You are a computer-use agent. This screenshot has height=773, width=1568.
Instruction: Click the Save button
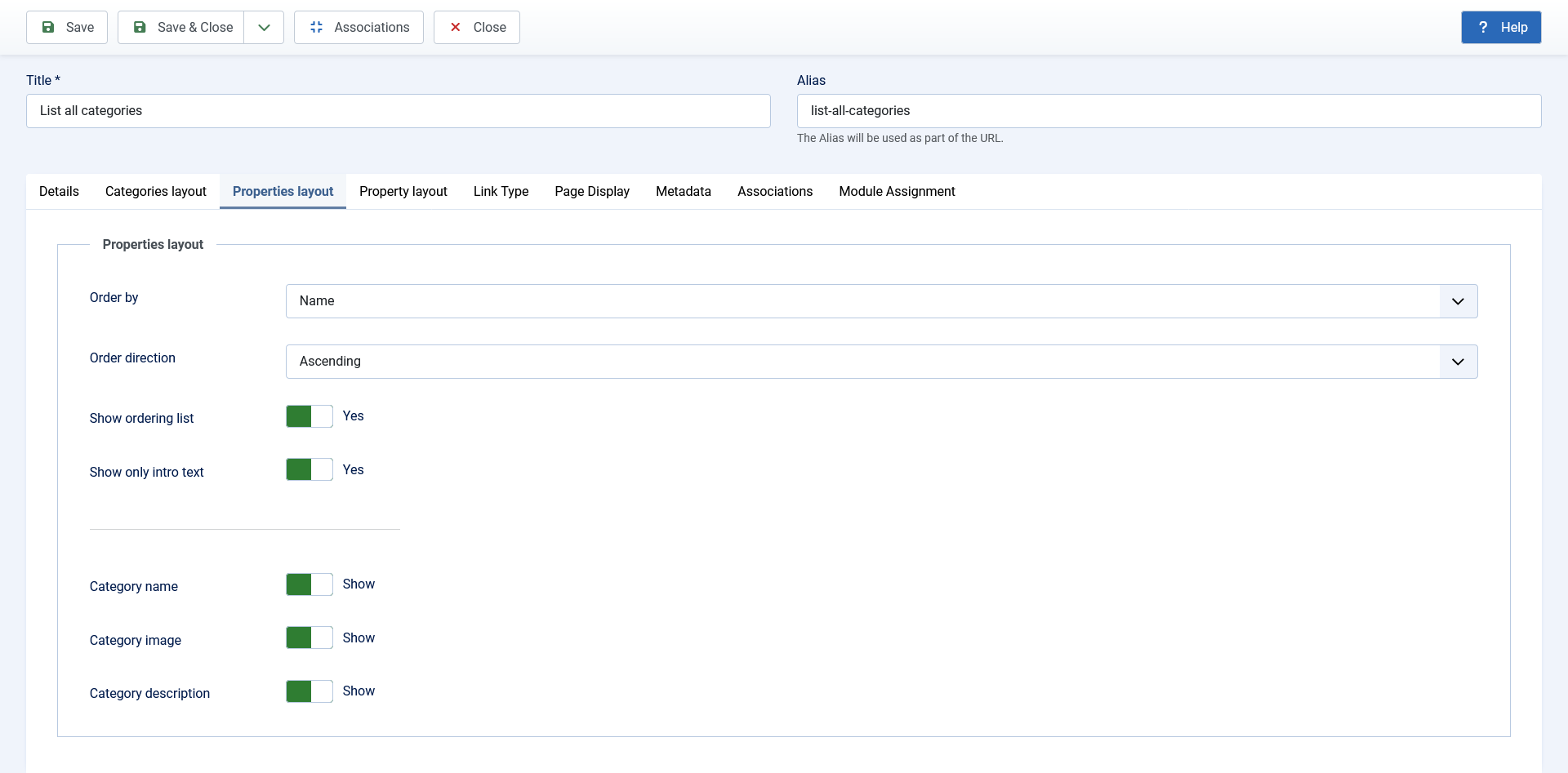(x=67, y=27)
